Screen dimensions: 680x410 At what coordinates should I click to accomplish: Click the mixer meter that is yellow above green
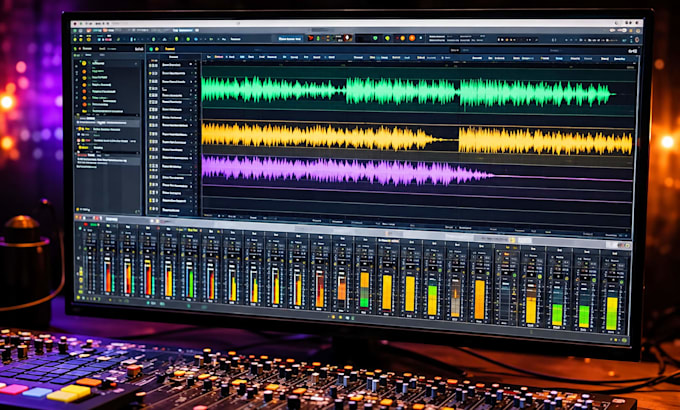(x=364, y=289)
